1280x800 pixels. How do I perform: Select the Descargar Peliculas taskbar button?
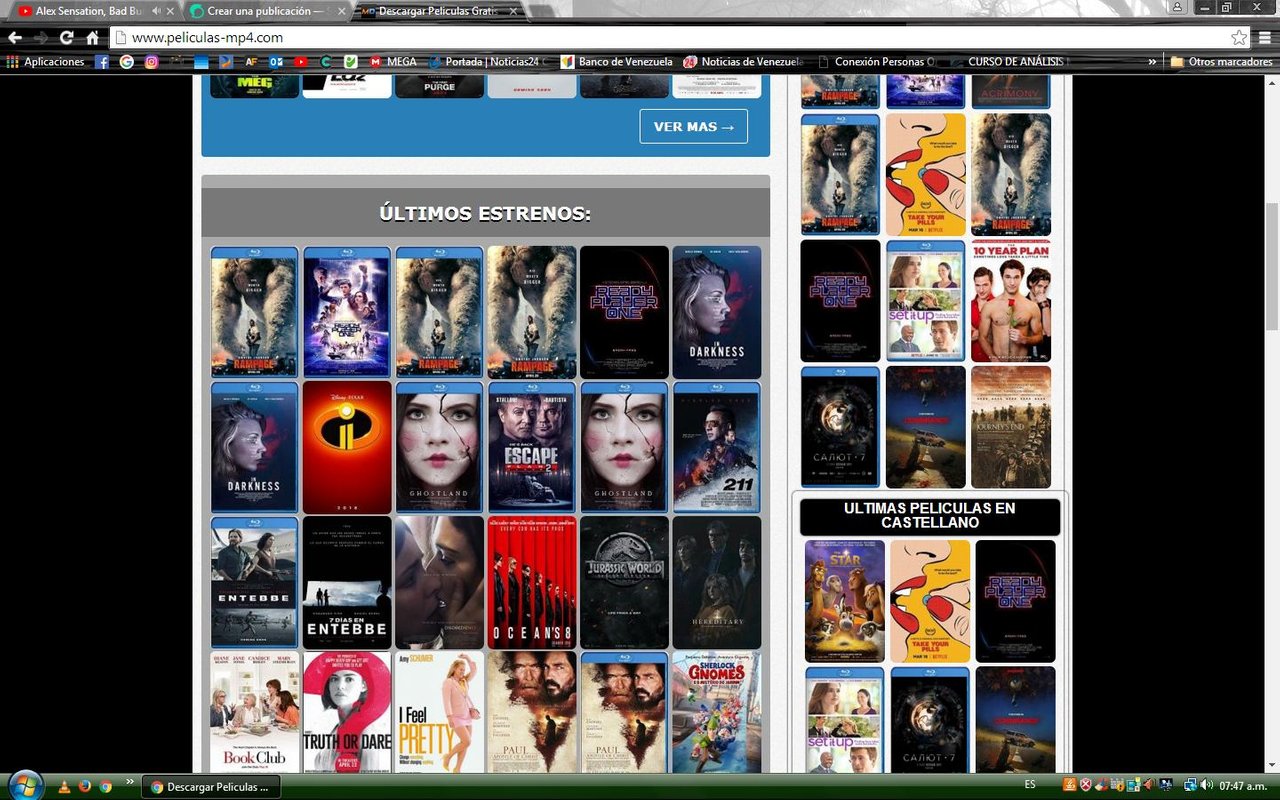point(211,787)
